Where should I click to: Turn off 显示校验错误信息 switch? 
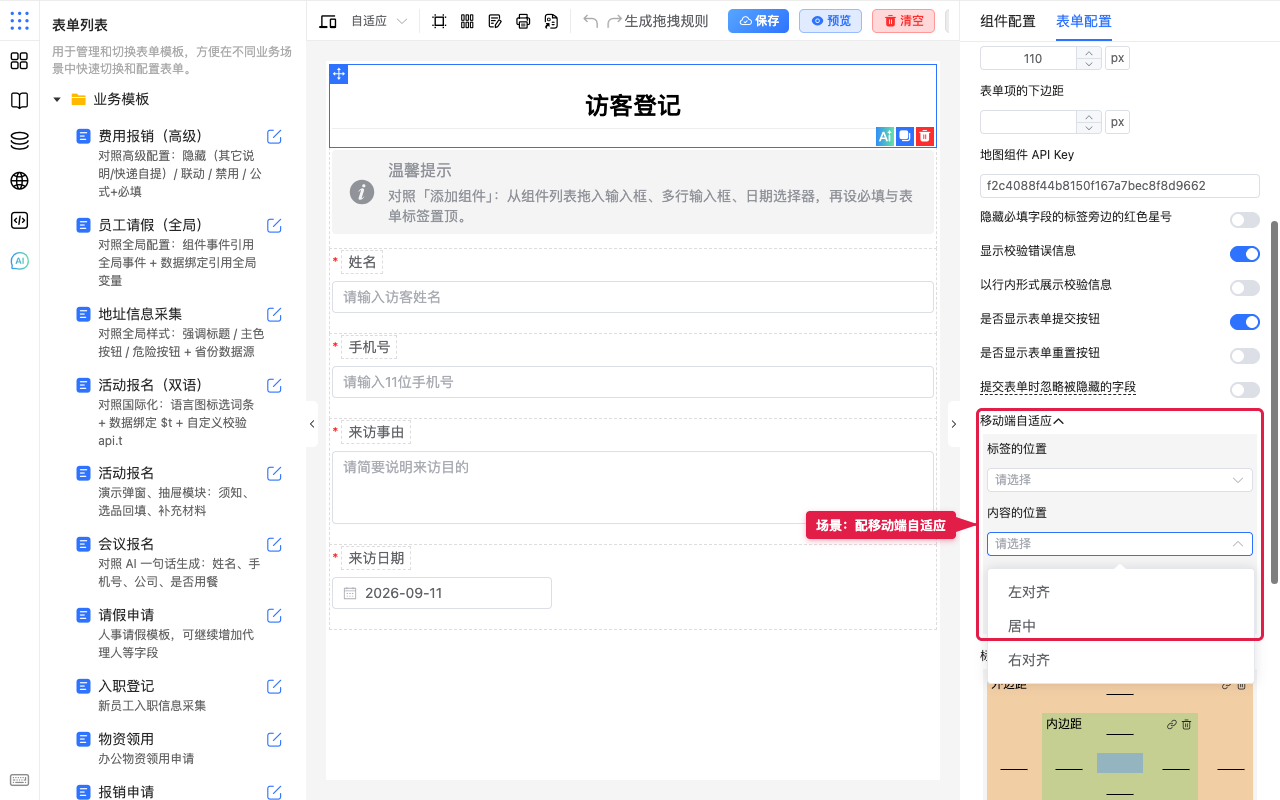tap(1245, 254)
